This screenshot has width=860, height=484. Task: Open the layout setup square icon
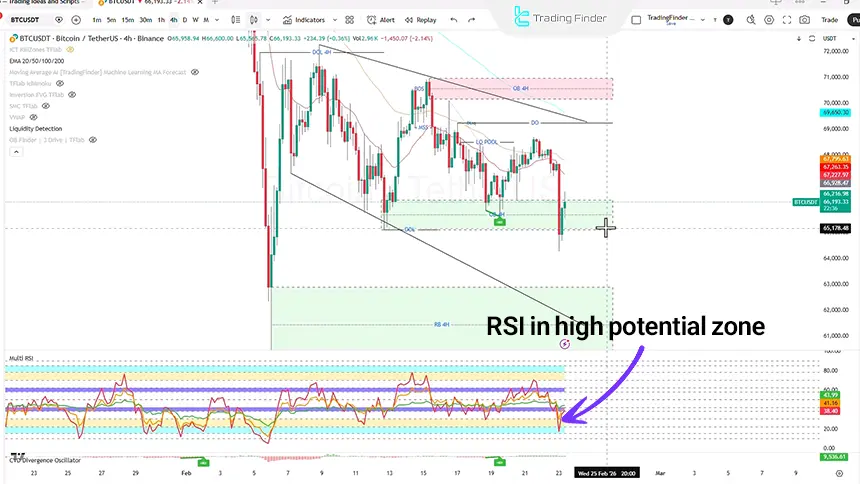(636, 20)
